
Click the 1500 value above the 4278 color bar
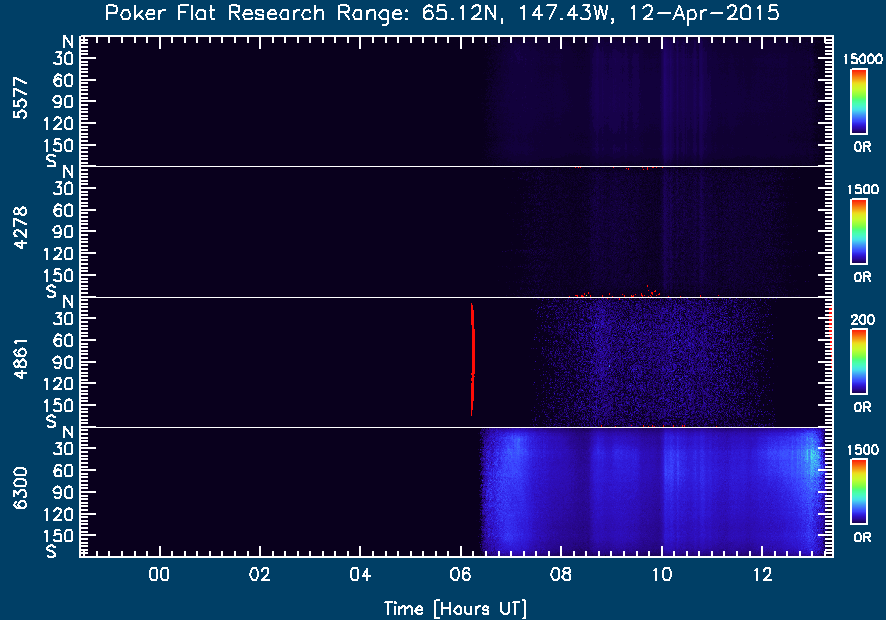pyautogui.click(x=863, y=189)
